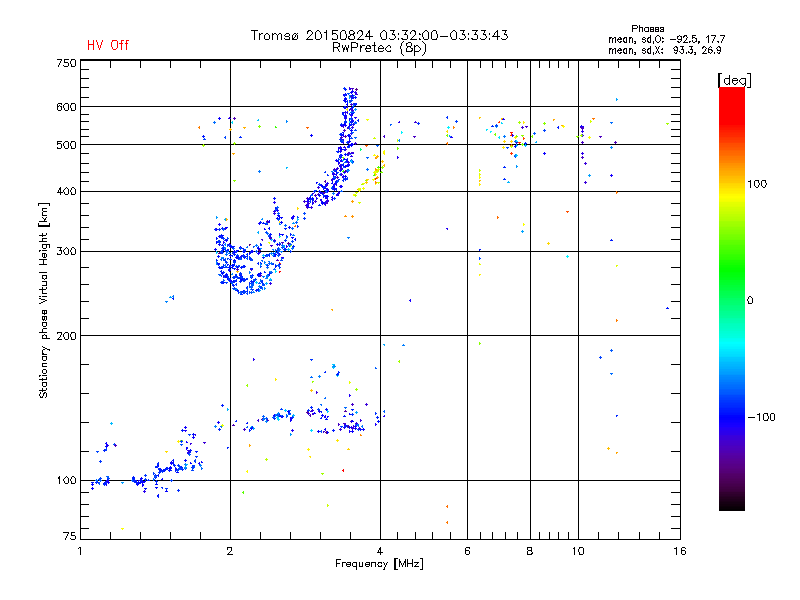Click the '[deg]' colorbar unit label
800x600 pixels.
click(x=734, y=80)
